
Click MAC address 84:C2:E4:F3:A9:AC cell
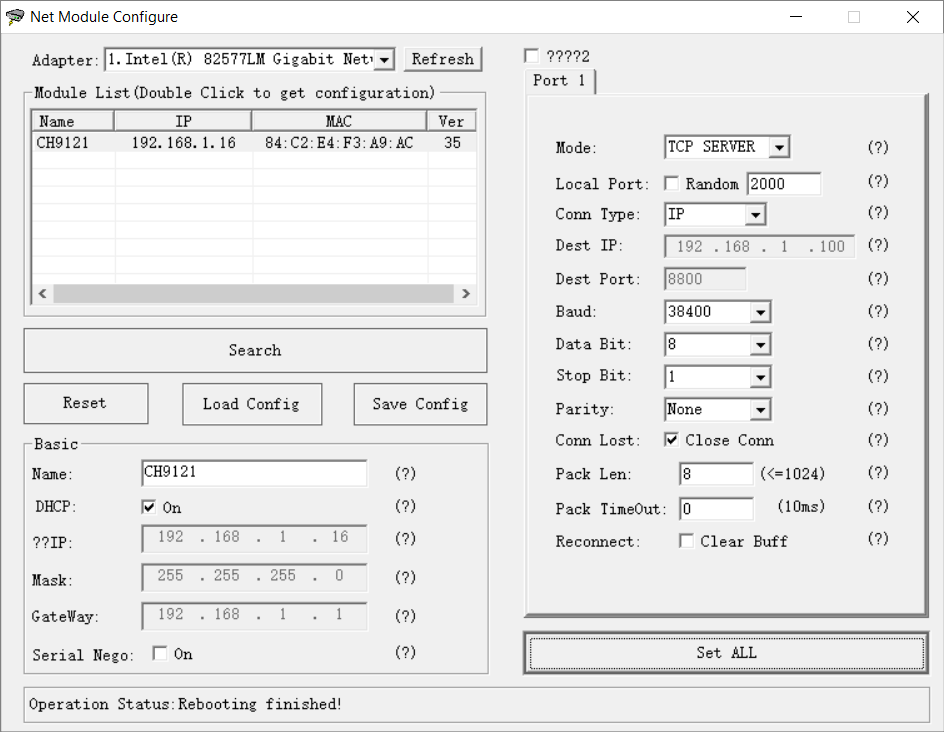[339, 143]
